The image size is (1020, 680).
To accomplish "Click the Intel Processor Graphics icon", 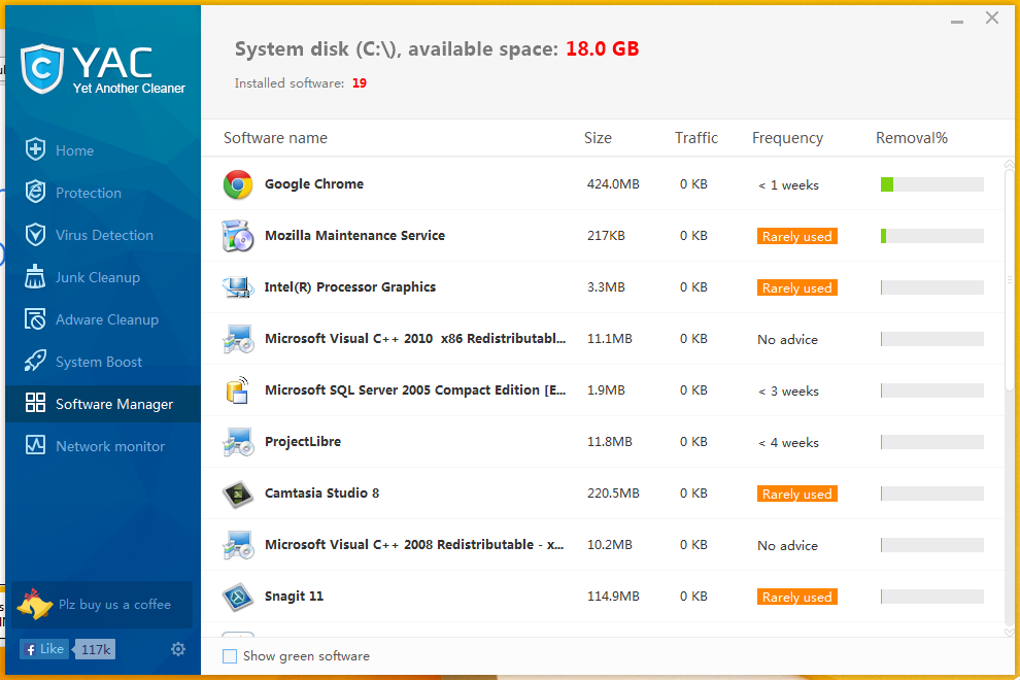I will coord(238,288).
